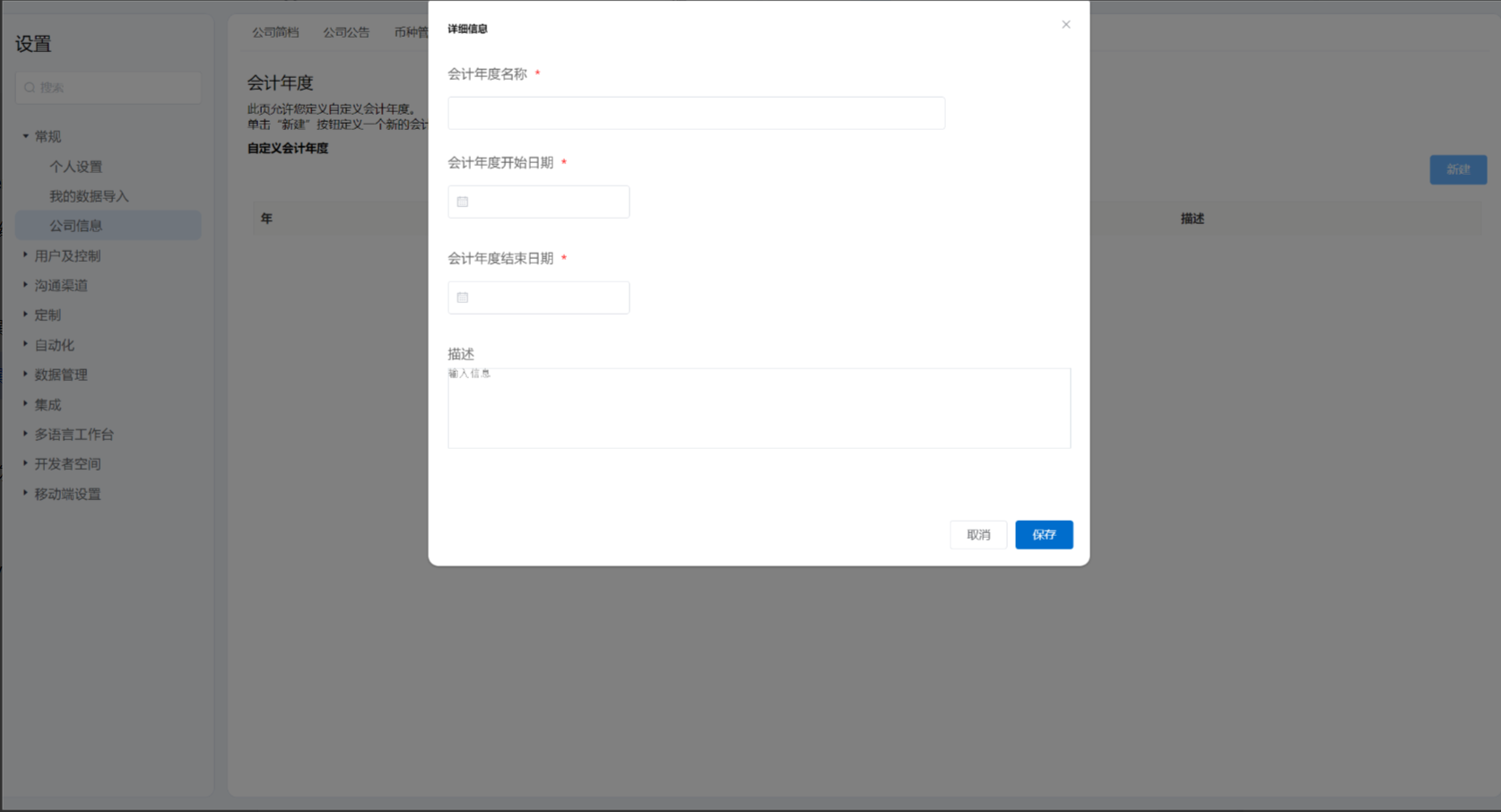Open the 公司简档 tab
The image size is (1501, 812).
click(x=275, y=32)
